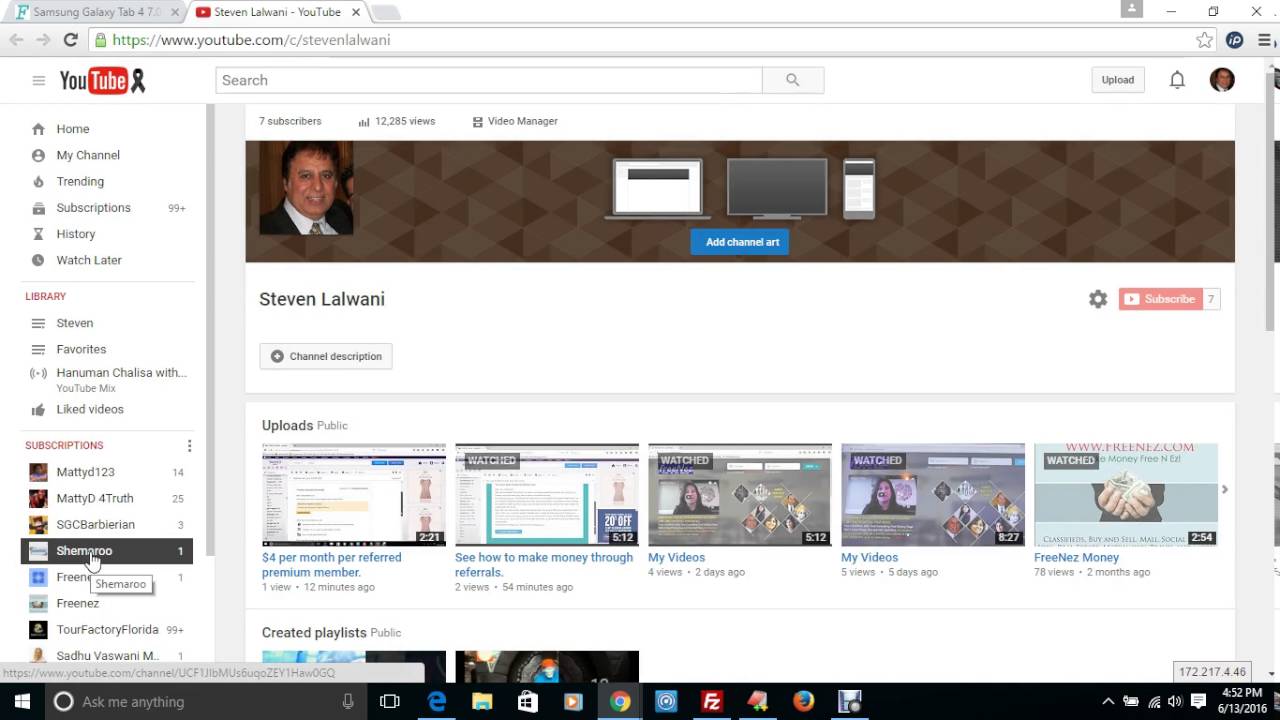Open the account avatar menu
This screenshot has height=720, width=1280.
tap(1222, 80)
